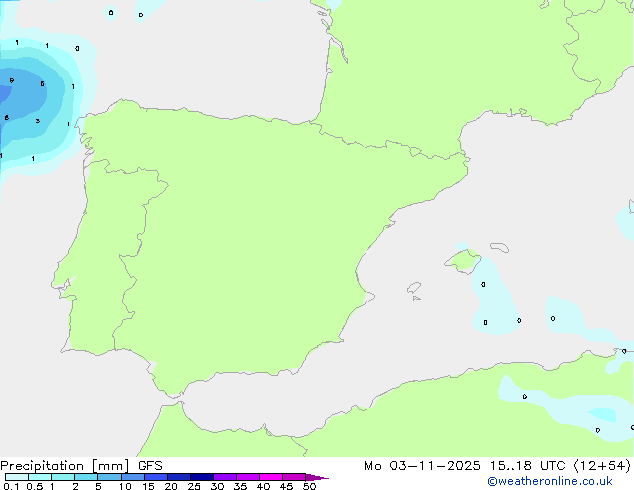Click the 0.1–0.5 mm palest legend swatch

17,477
